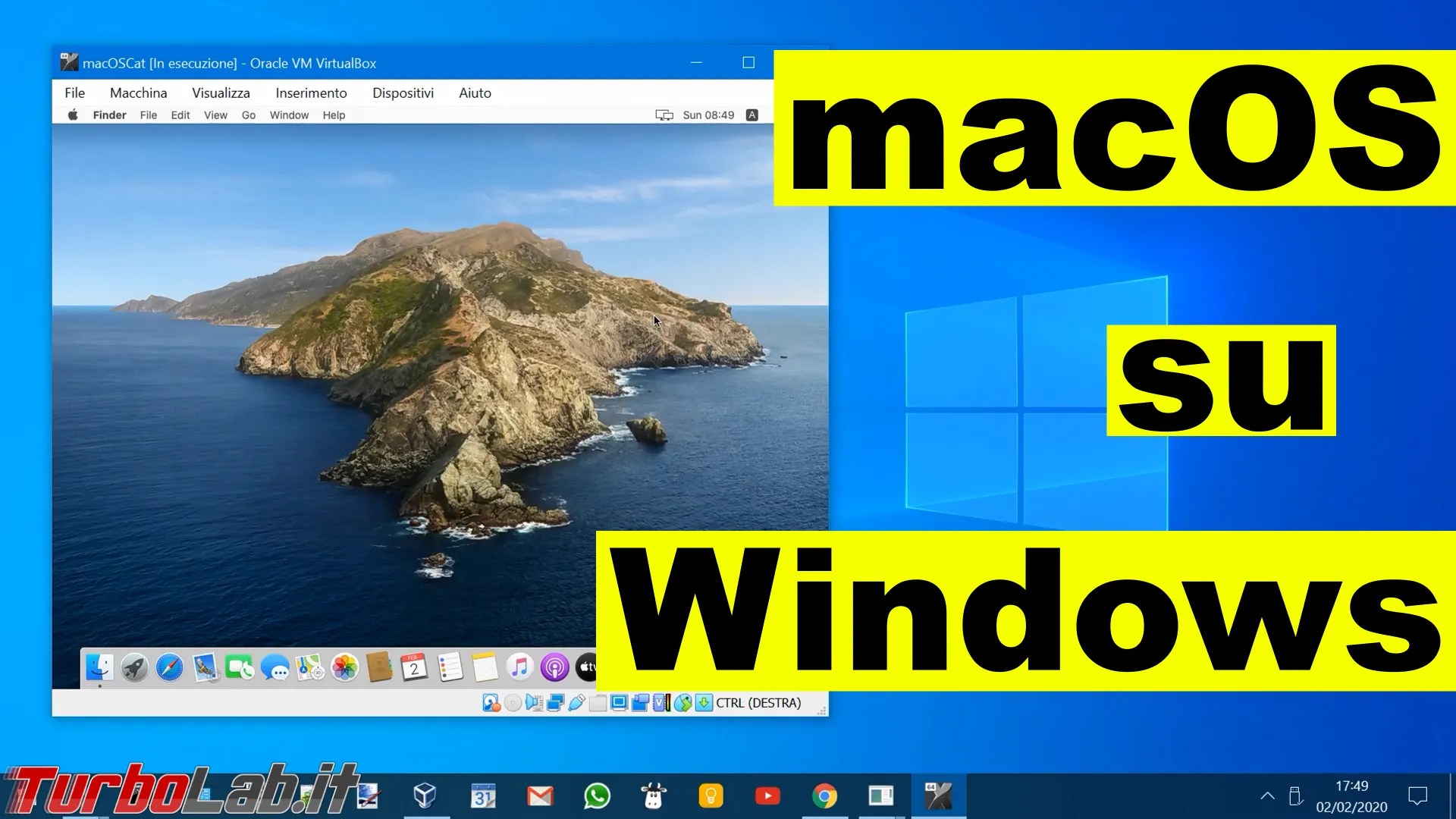Launch Safari from the dock
The height and width of the screenshot is (819, 1456).
[x=170, y=668]
